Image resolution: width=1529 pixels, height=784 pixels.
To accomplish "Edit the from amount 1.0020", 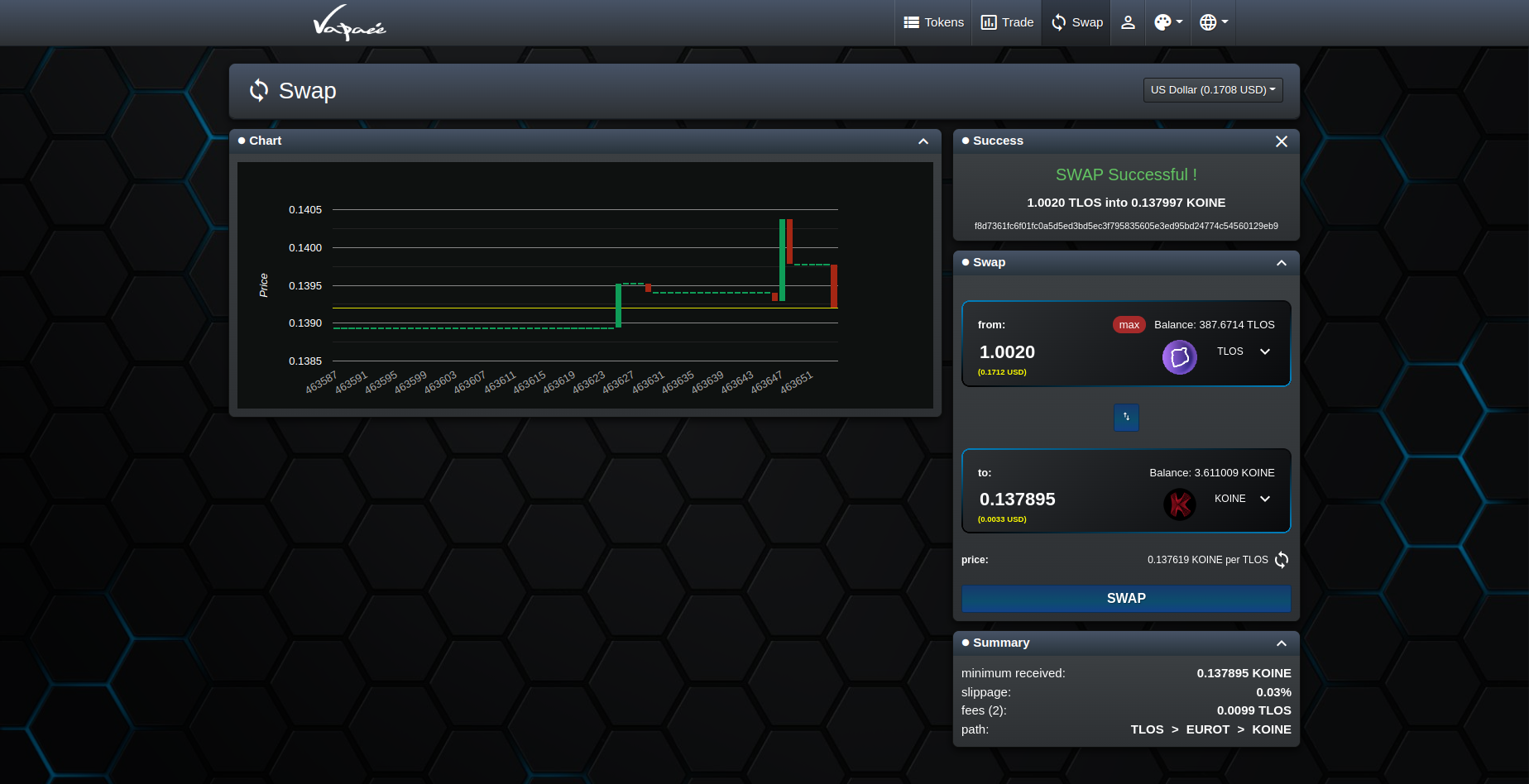I will pyautogui.click(x=1008, y=352).
